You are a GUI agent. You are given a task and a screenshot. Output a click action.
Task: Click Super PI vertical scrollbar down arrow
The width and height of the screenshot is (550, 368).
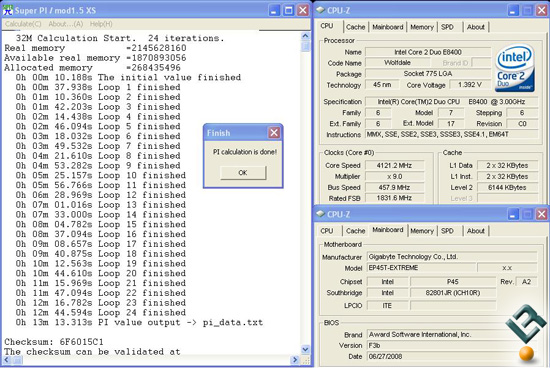click(305, 349)
